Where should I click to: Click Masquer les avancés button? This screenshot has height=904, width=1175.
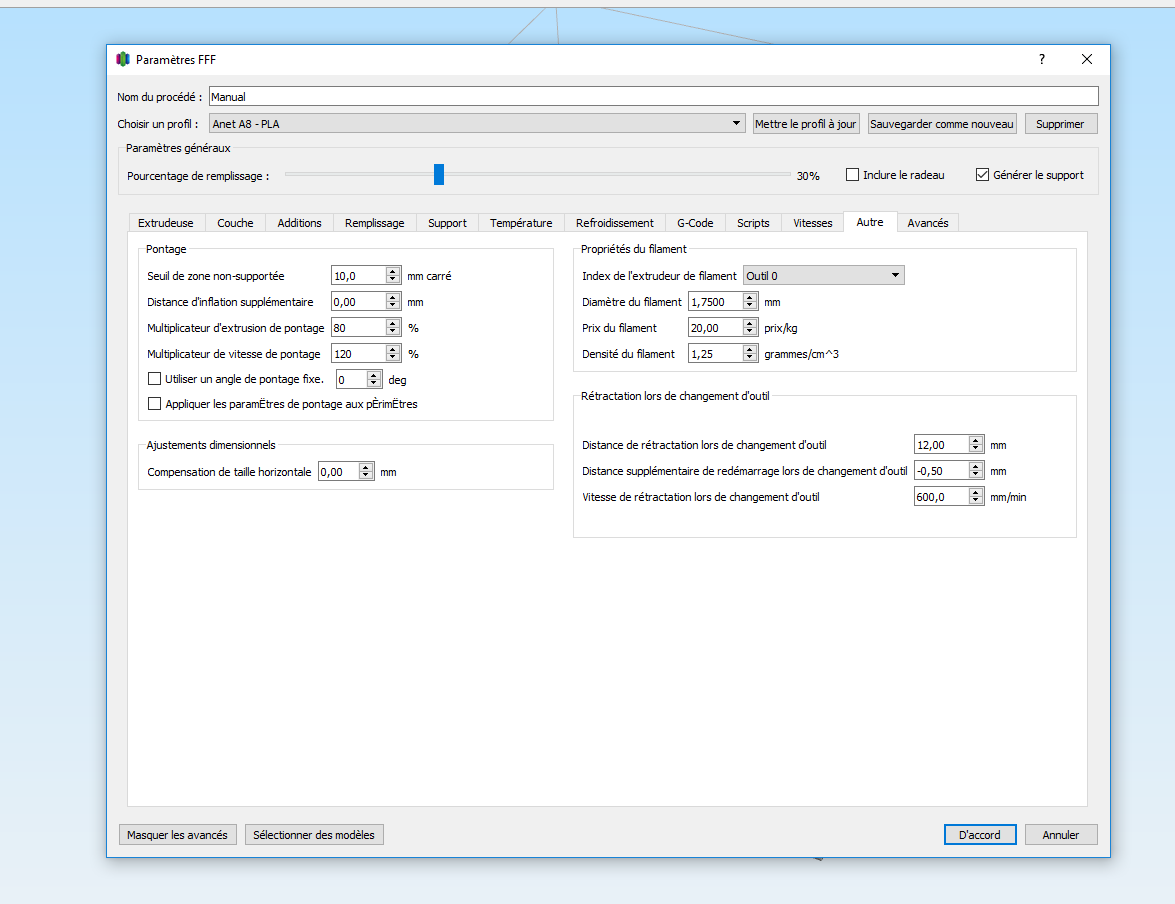tap(178, 834)
